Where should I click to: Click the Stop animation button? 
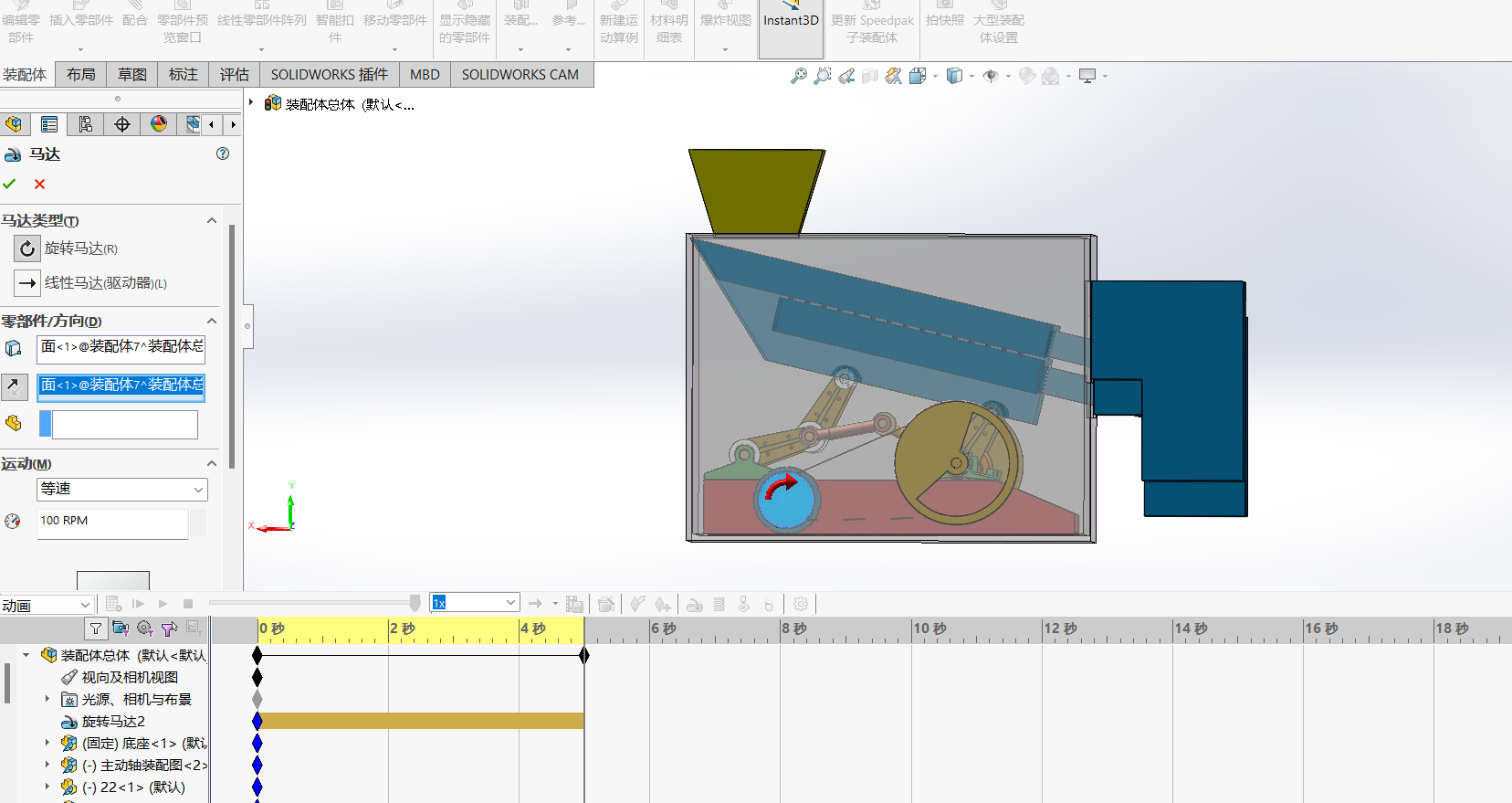coord(188,604)
